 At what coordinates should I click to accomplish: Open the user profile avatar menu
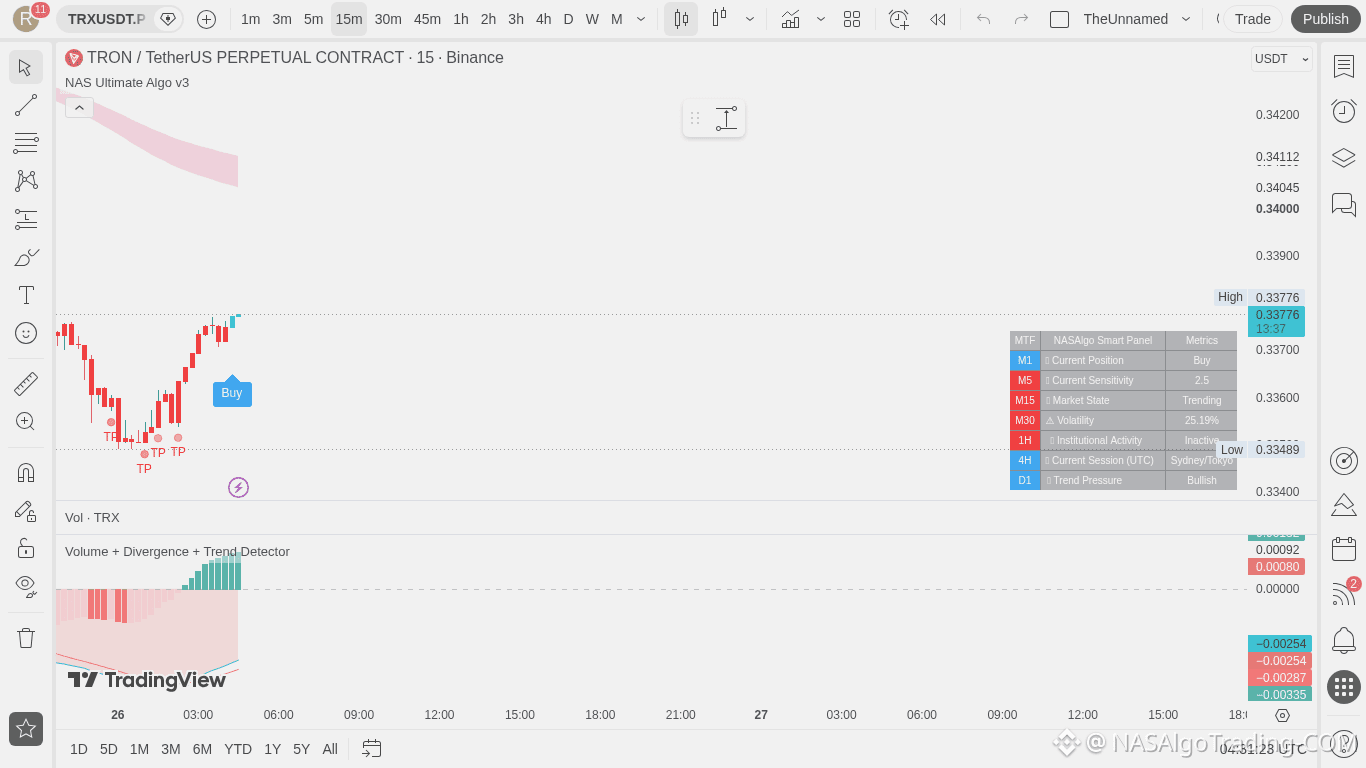click(26, 19)
